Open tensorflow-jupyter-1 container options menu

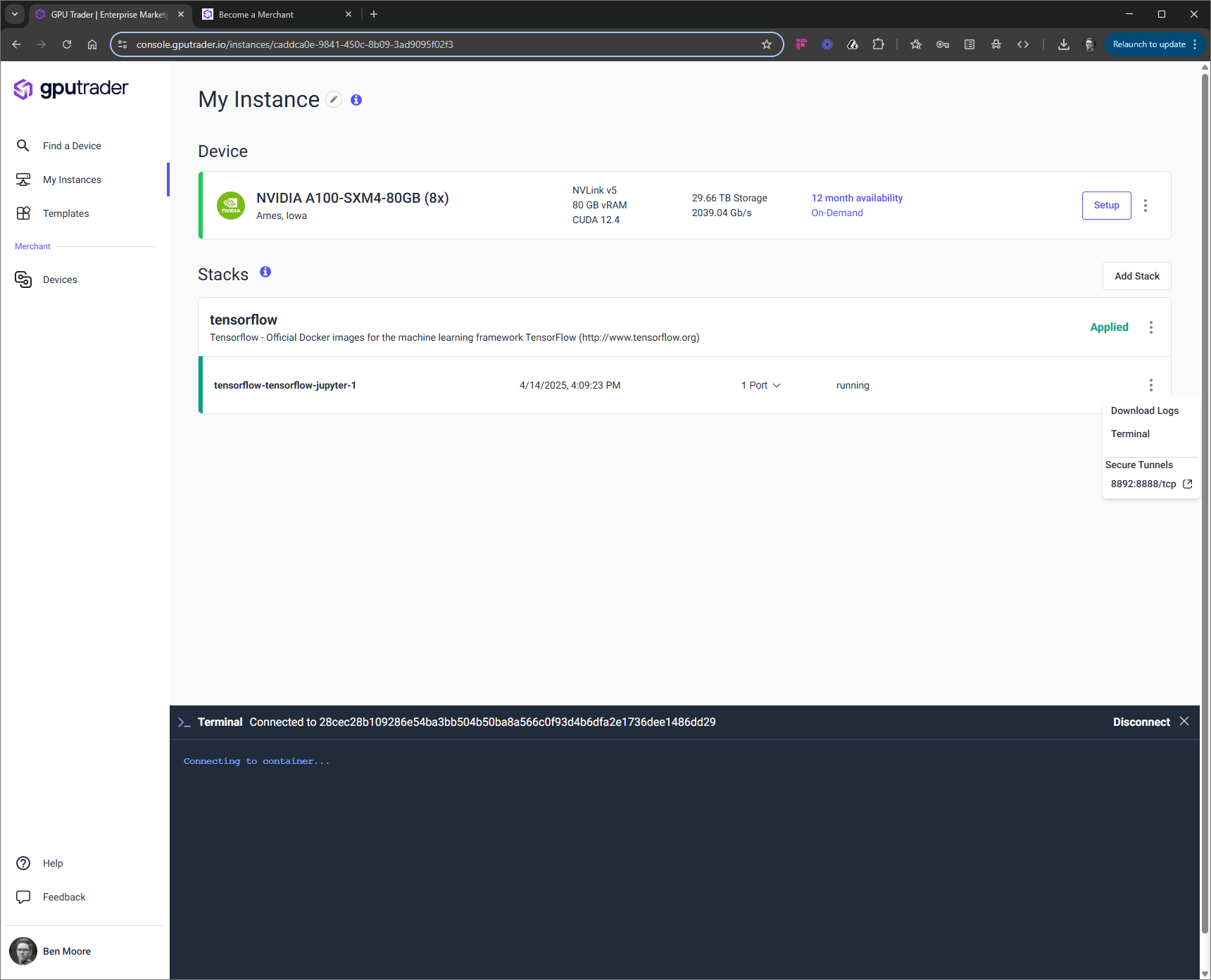point(1151,385)
